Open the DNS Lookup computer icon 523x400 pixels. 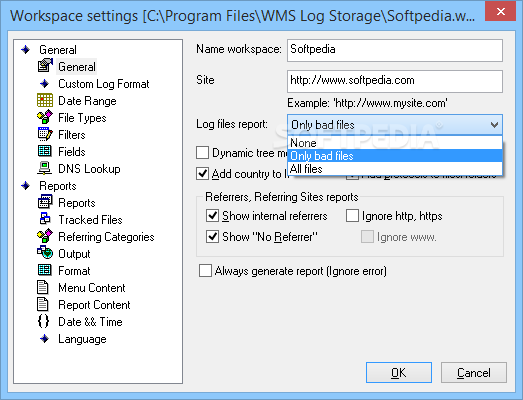click(x=45, y=168)
